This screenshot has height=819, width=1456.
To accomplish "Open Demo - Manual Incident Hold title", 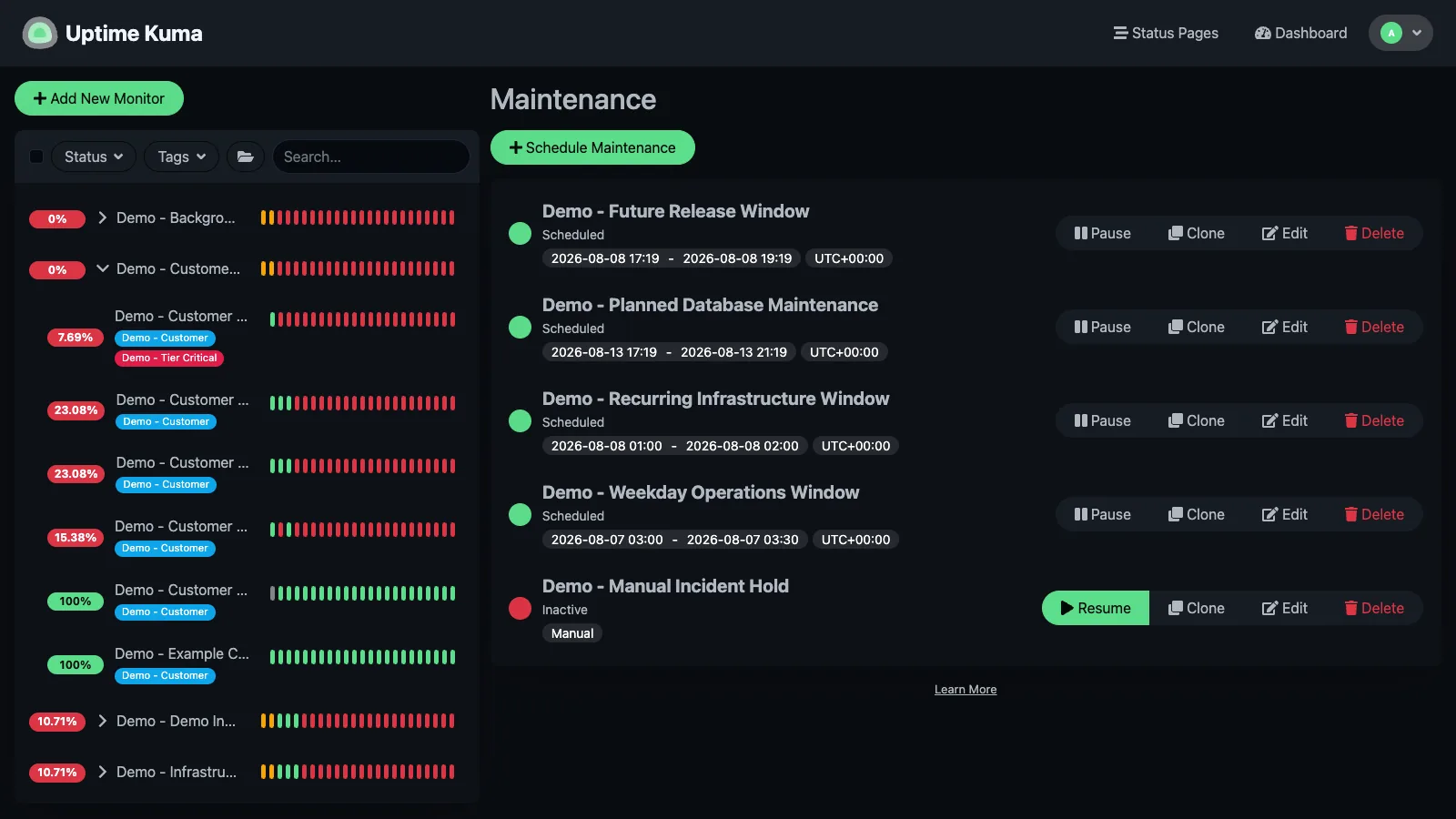I will [665, 586].
